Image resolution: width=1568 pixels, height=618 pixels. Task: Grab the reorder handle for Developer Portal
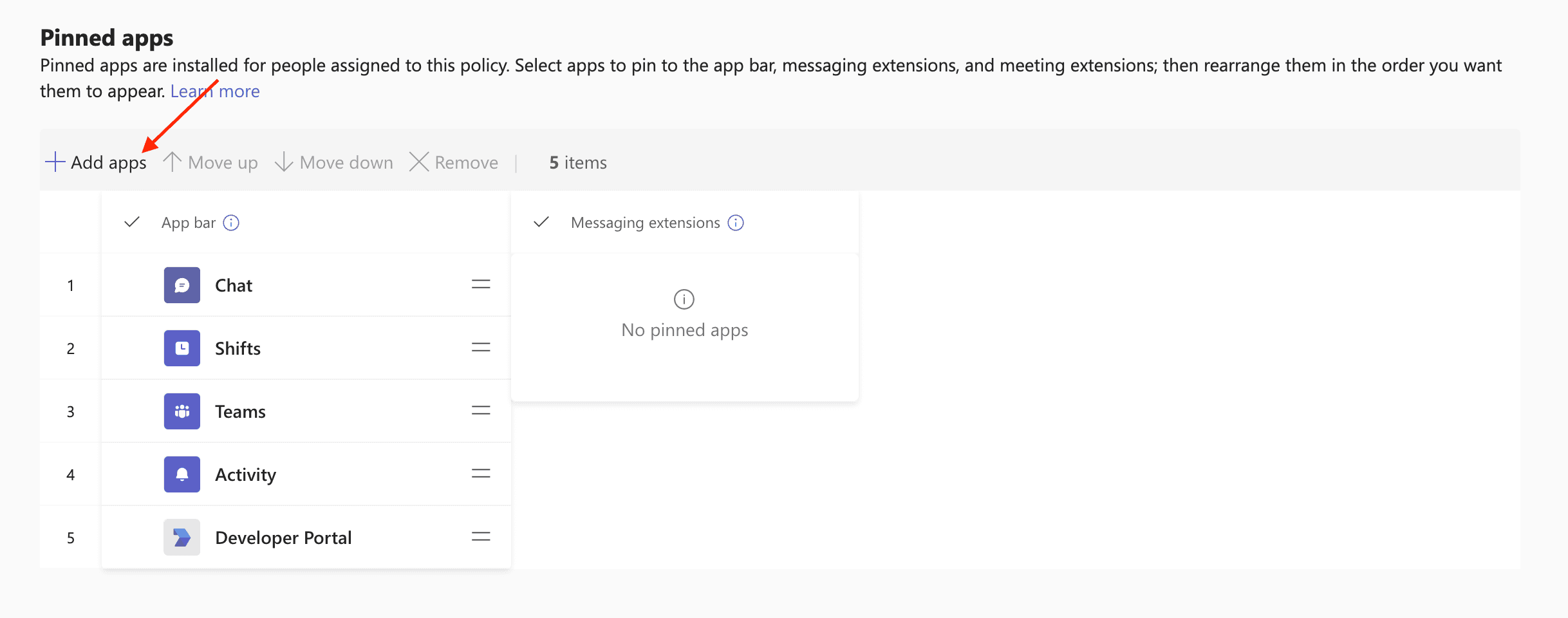[481, 537]
